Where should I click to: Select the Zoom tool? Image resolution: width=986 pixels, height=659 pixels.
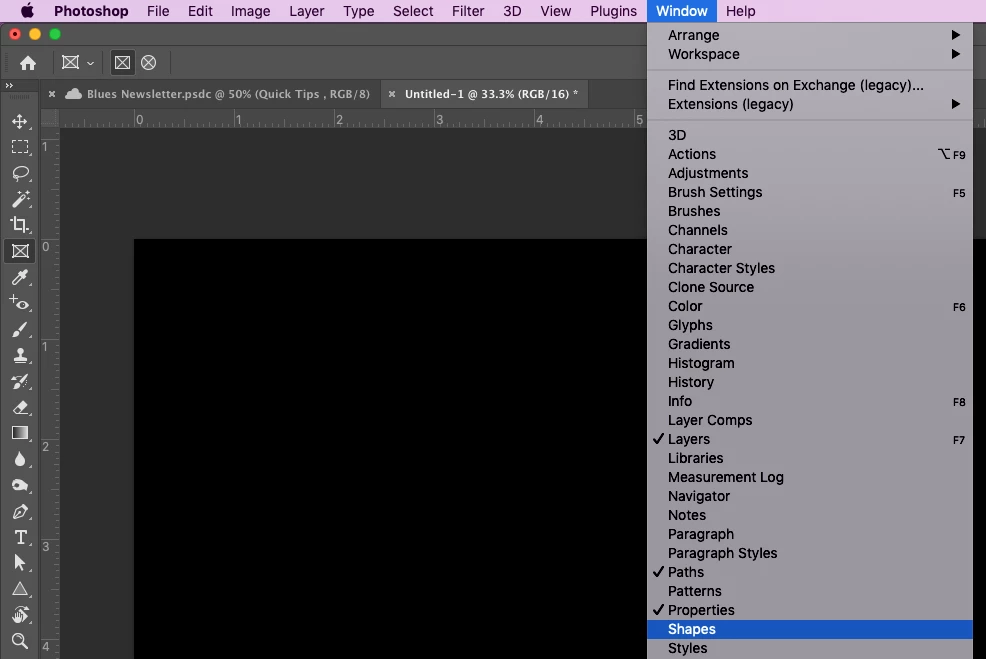click(x=20, y=641)
